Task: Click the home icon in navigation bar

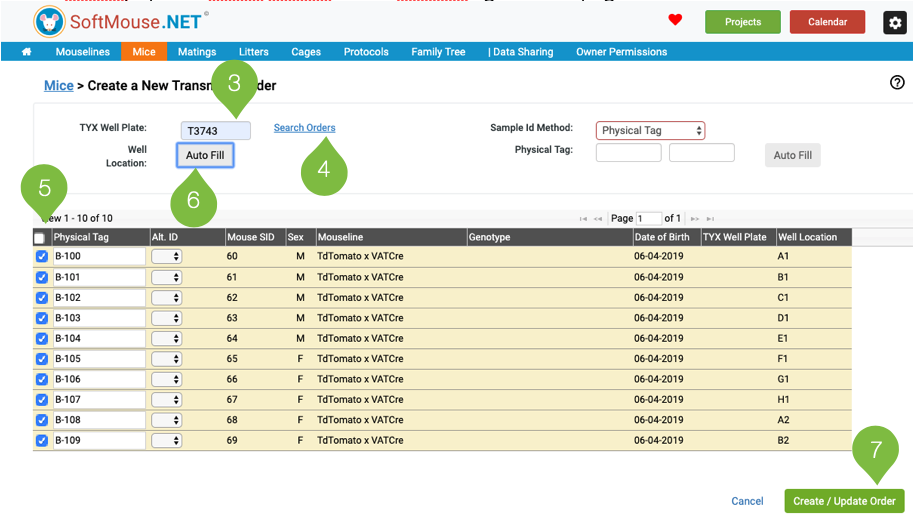Action: [x=26, y=52]
